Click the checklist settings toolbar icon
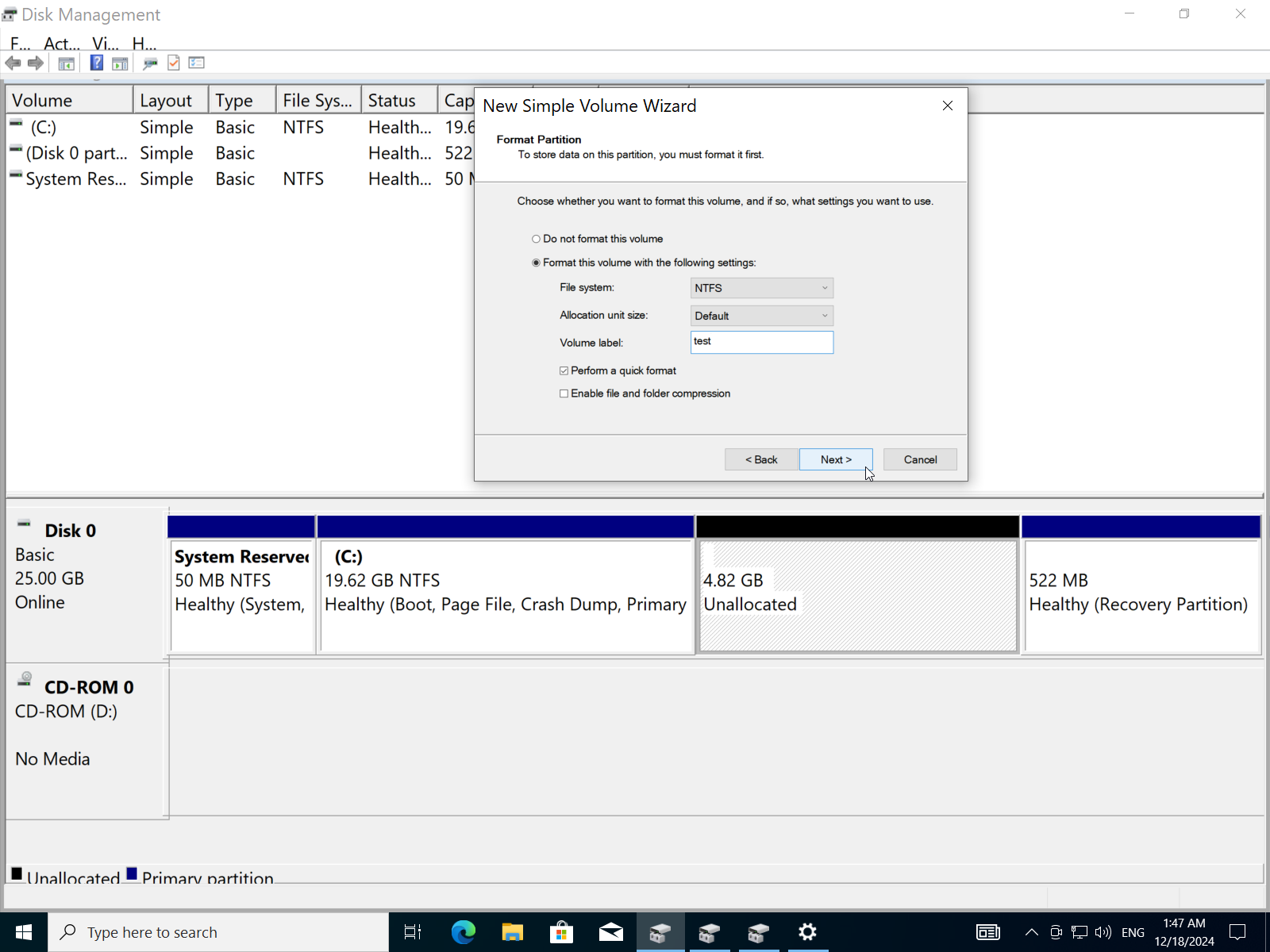The width and height of the screenshot is (1270, 952). coord(197,63)
